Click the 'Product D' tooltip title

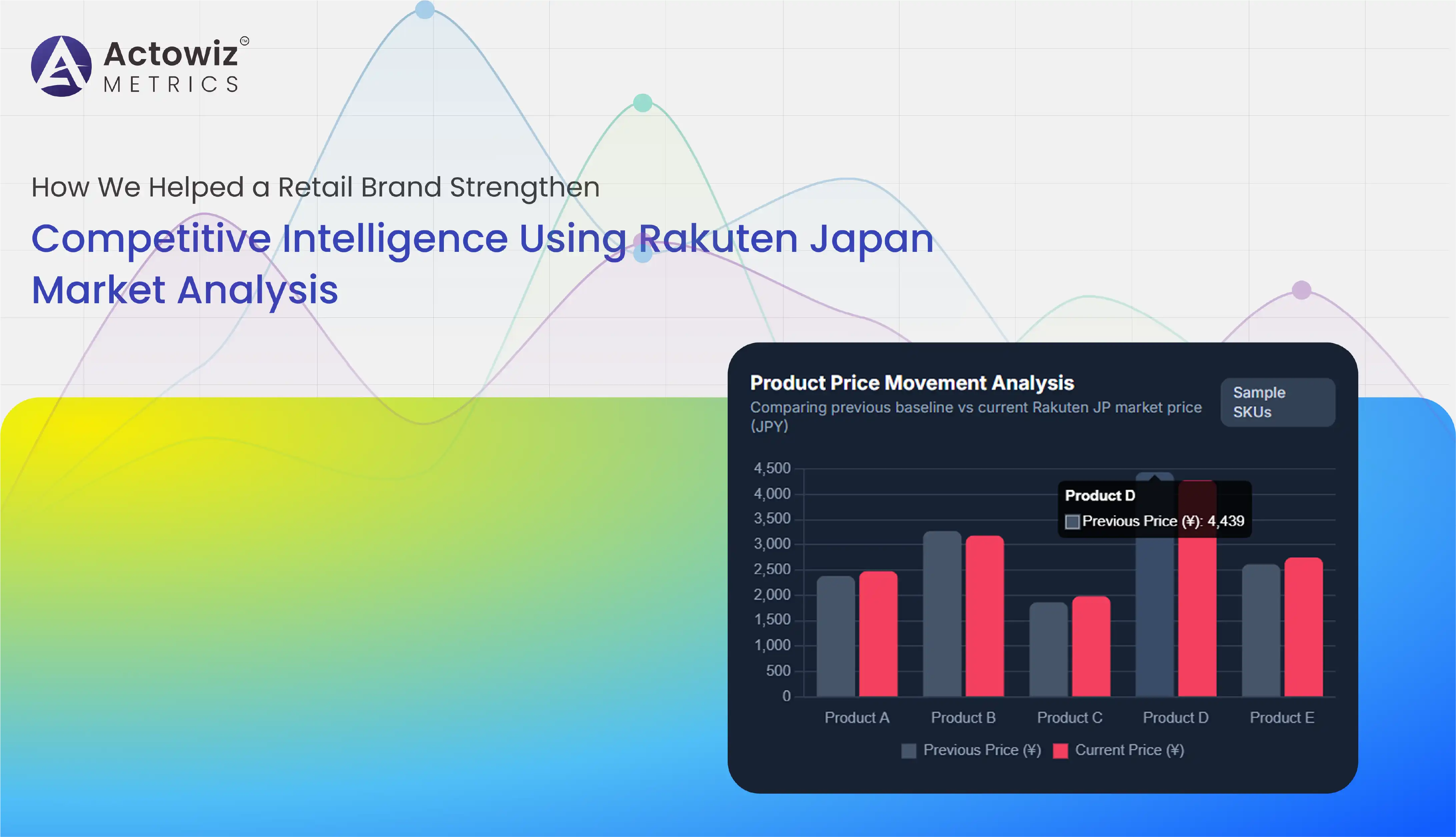[1100, 495]
